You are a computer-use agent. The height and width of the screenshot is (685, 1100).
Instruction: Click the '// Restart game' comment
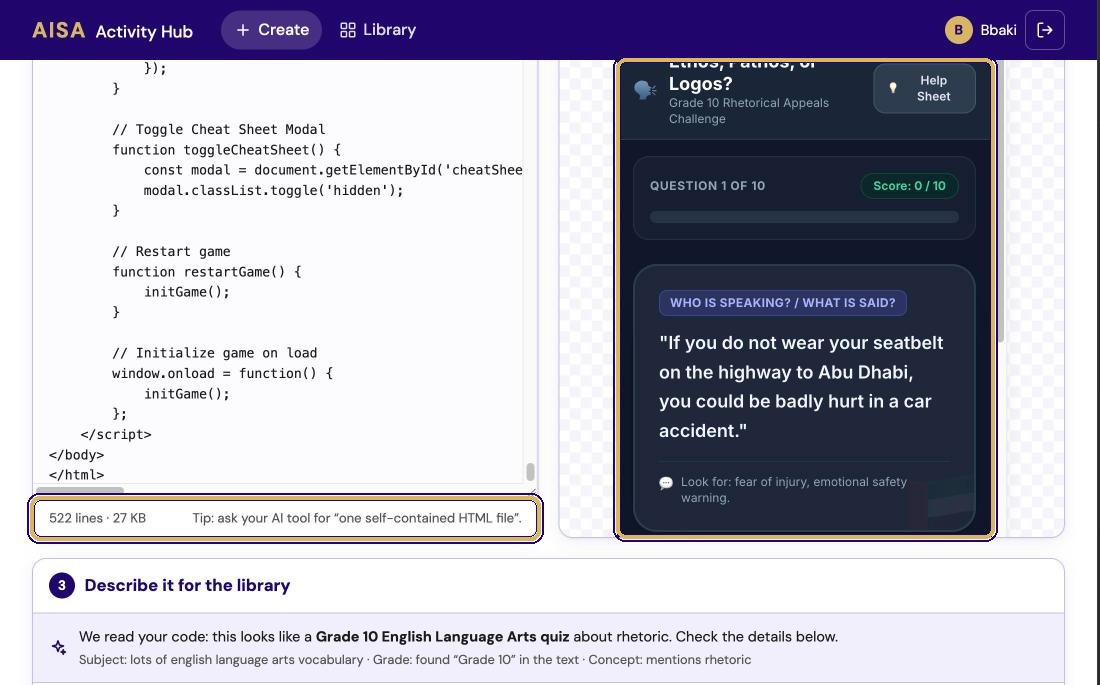(x=171, y=251)
